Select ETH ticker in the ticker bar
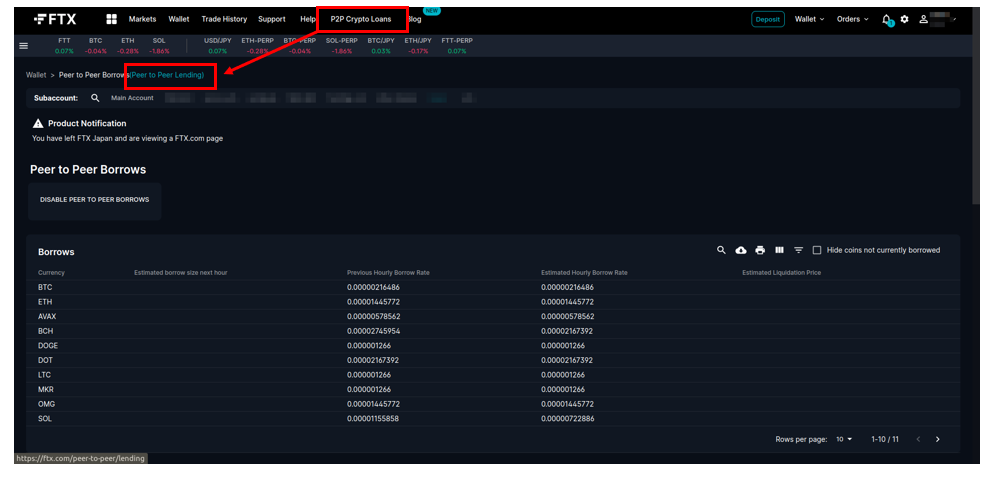The width and height of the screenshot is (994, 478). pyautogui.click(x=127, y=45)
